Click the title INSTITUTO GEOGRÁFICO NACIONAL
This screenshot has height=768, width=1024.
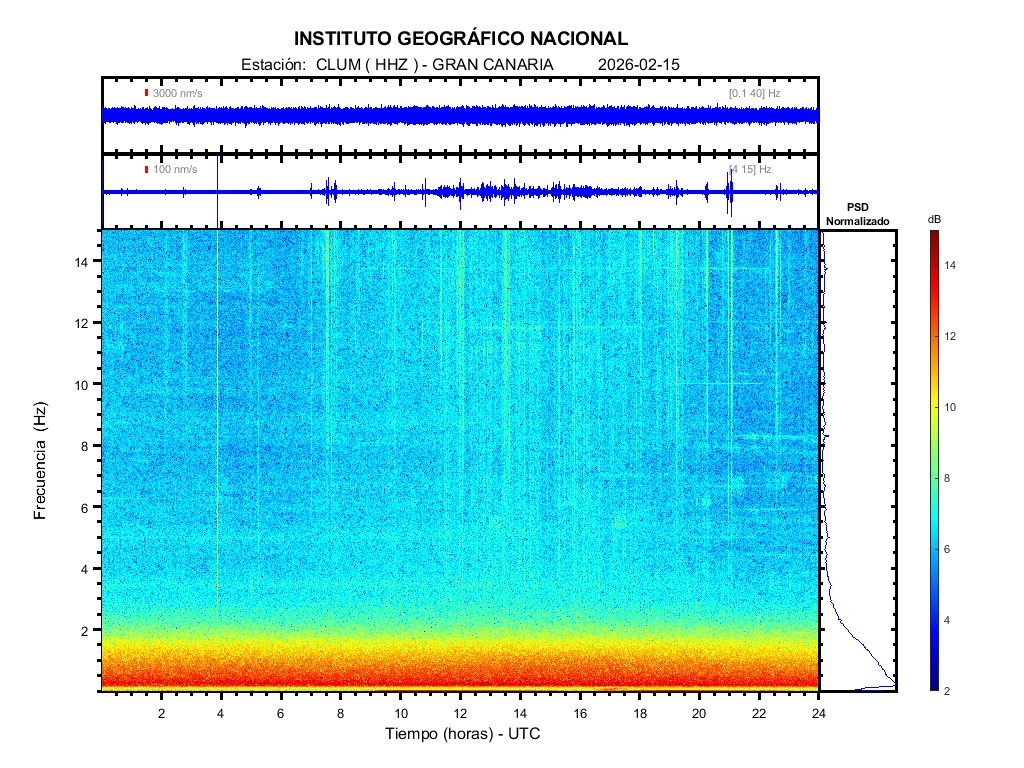pos(461,39)
